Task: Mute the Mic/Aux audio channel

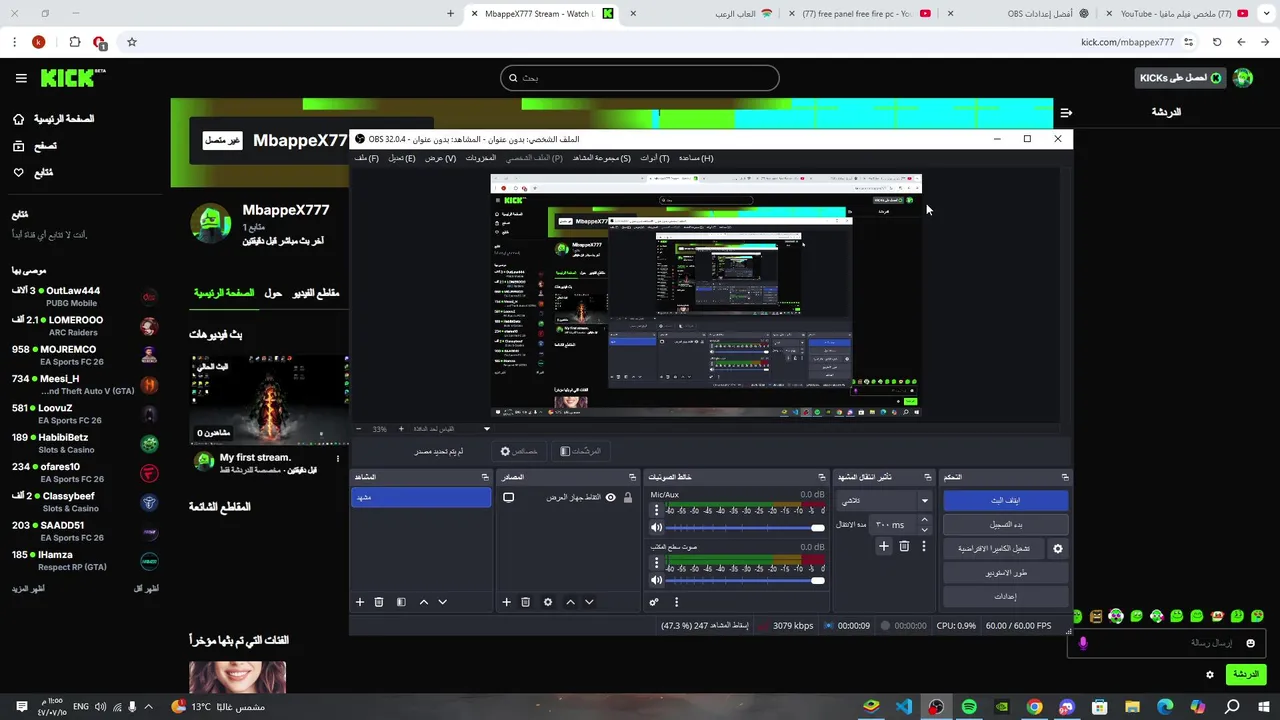Action: 657,528
